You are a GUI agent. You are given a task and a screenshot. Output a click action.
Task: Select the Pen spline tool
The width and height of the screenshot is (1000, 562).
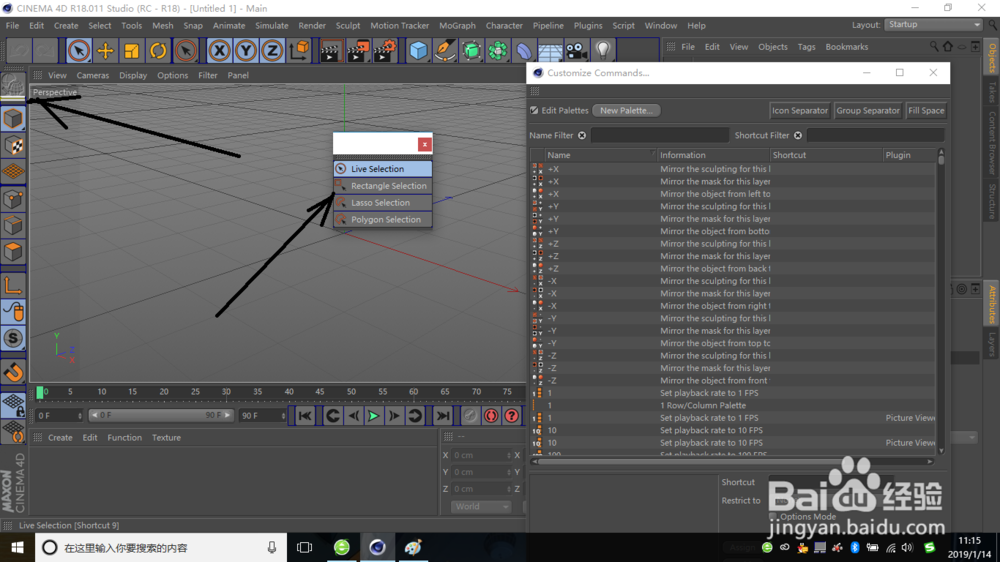click(445, 50)
